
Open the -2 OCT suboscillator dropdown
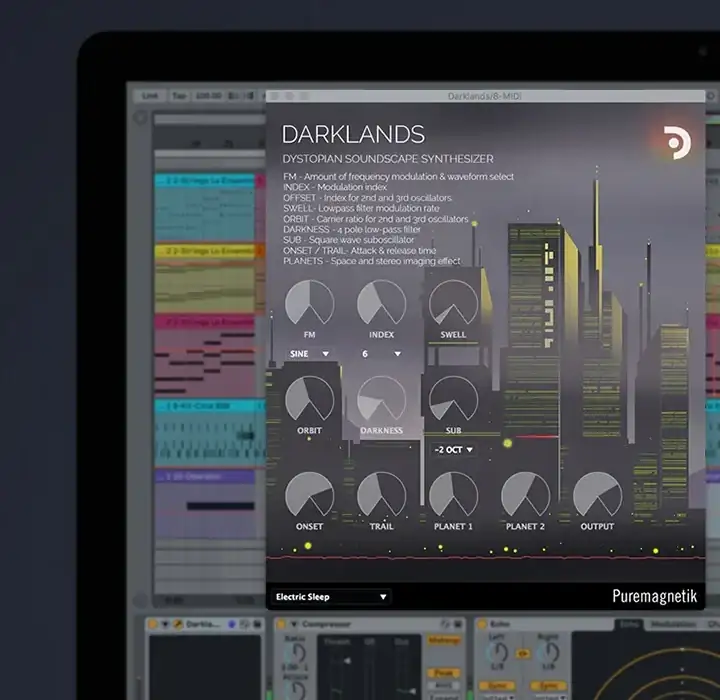click(x=453, y=449)
